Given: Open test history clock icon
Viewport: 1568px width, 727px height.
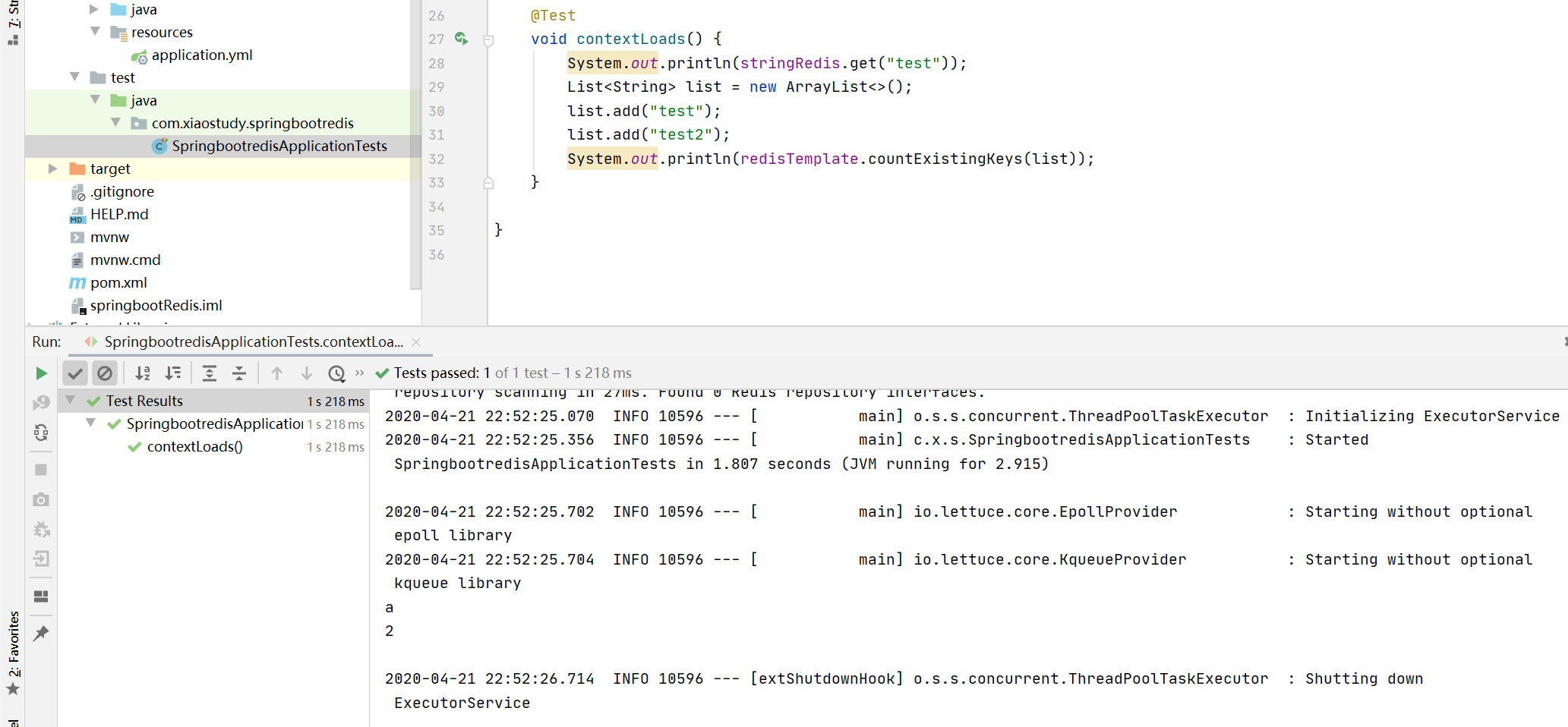Looking at the screenshot, I should [336, 373].
